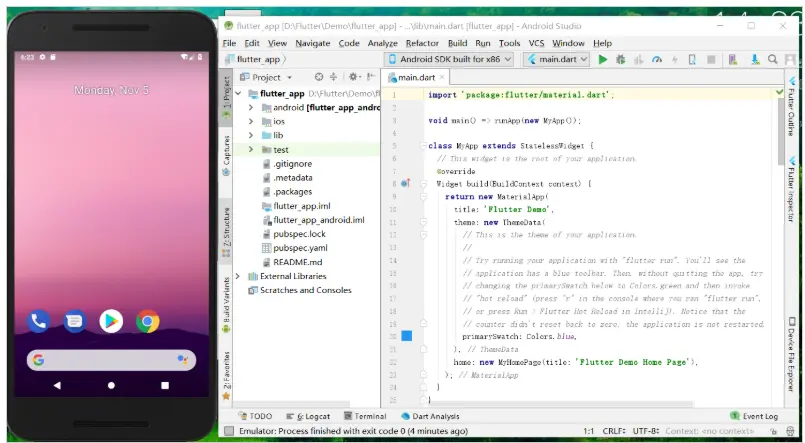Click the UTF-8 encoding in status bar
The height and width of the screenshot is (443, 805).
click(645, 431)
